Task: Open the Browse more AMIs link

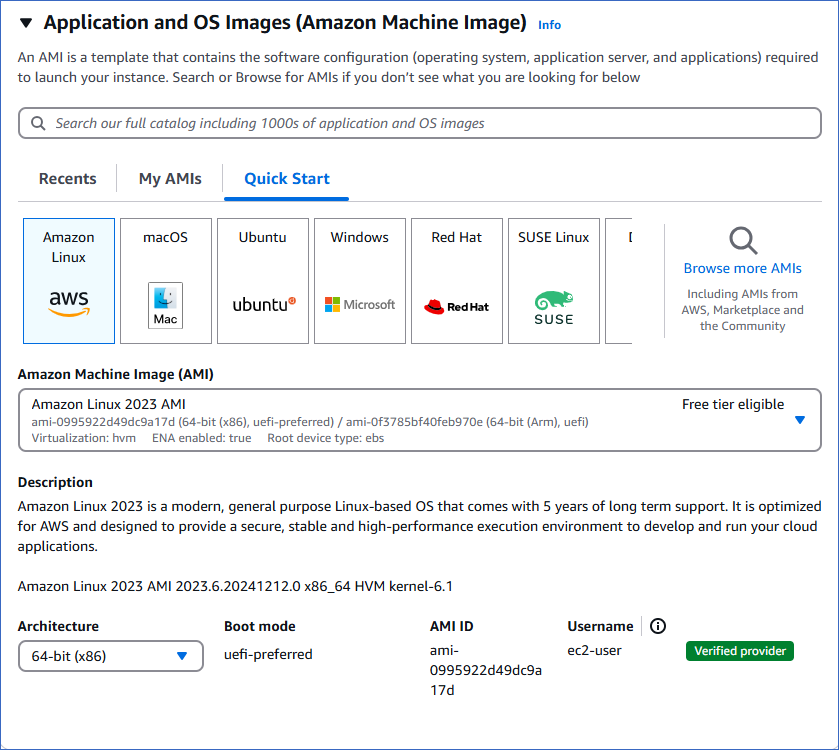Action: click(x=743, y=268)
